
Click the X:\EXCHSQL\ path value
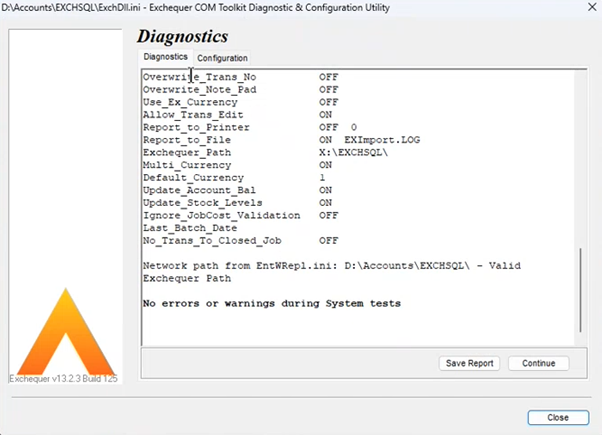coord(353,152)
